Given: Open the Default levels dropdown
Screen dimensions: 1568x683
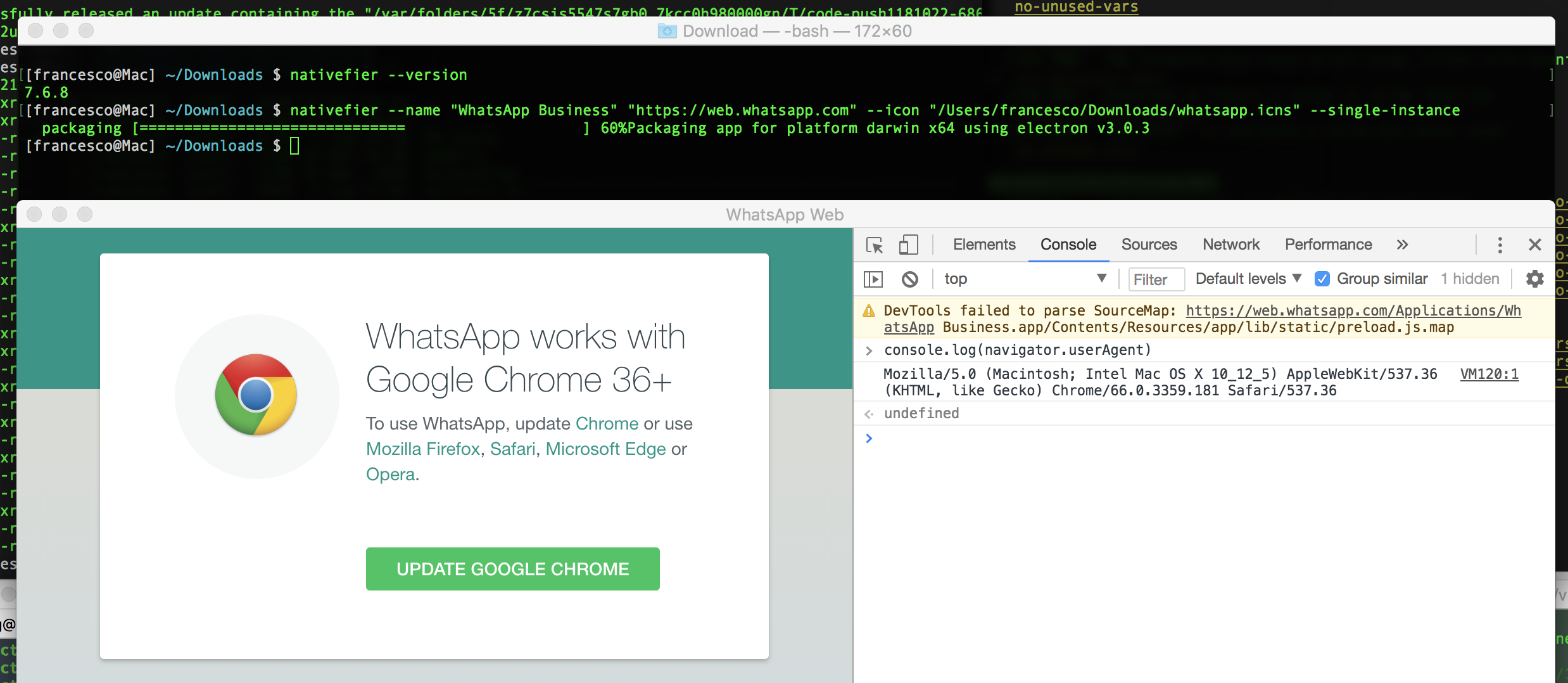Looking at the screenshot, I should (1248, 279).
